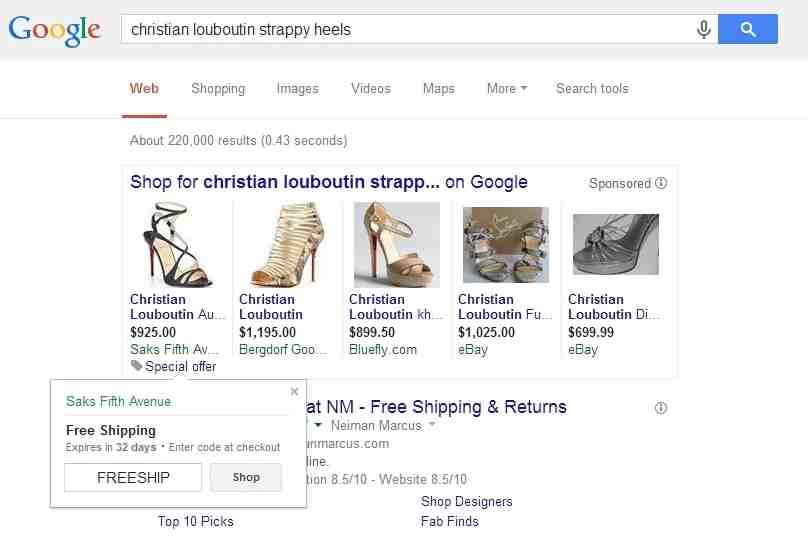Screen dimensions: 808x544
Task: Switch to the Images tab
Action: click(297, 89)
